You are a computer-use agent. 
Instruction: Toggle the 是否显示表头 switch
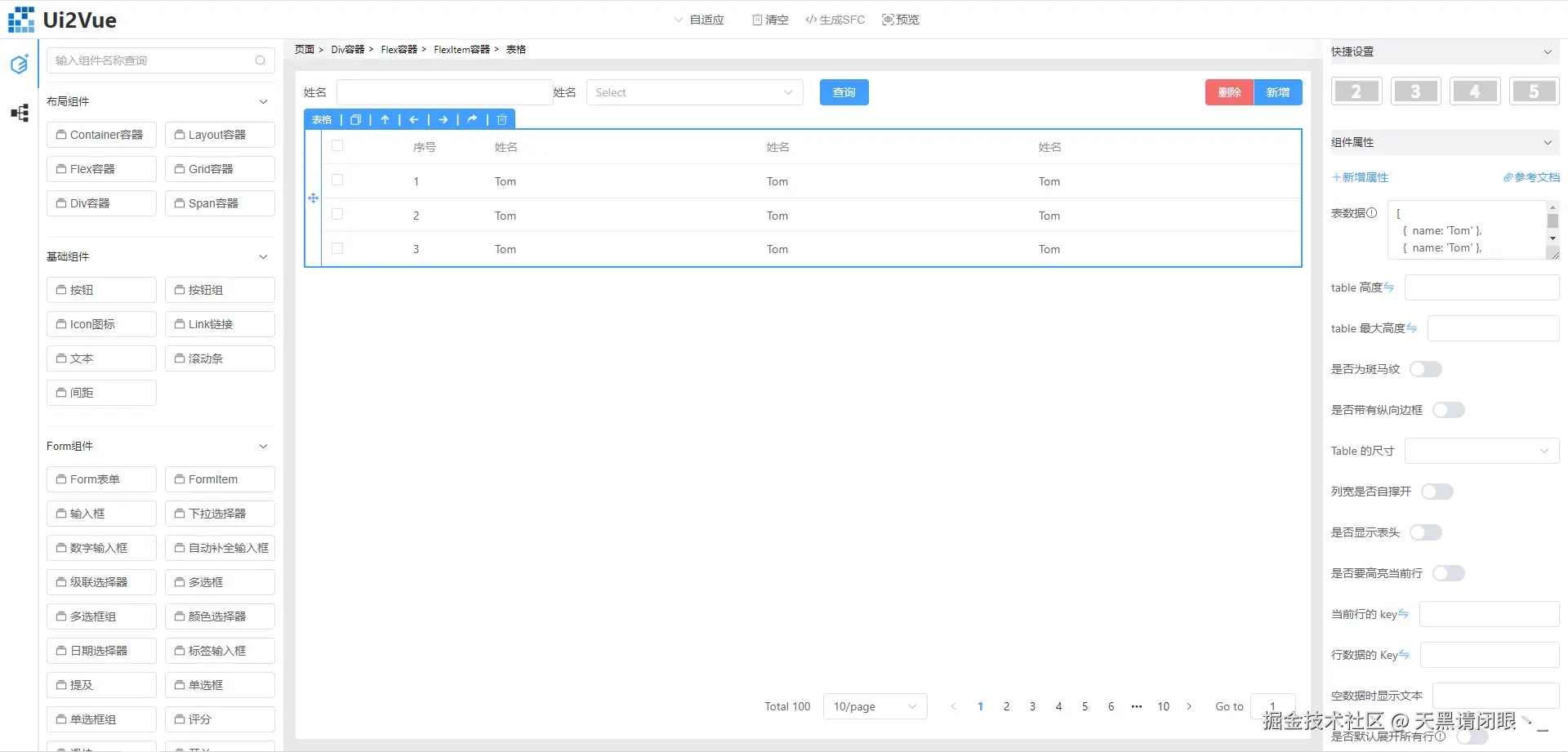(x=1426, y=532)
